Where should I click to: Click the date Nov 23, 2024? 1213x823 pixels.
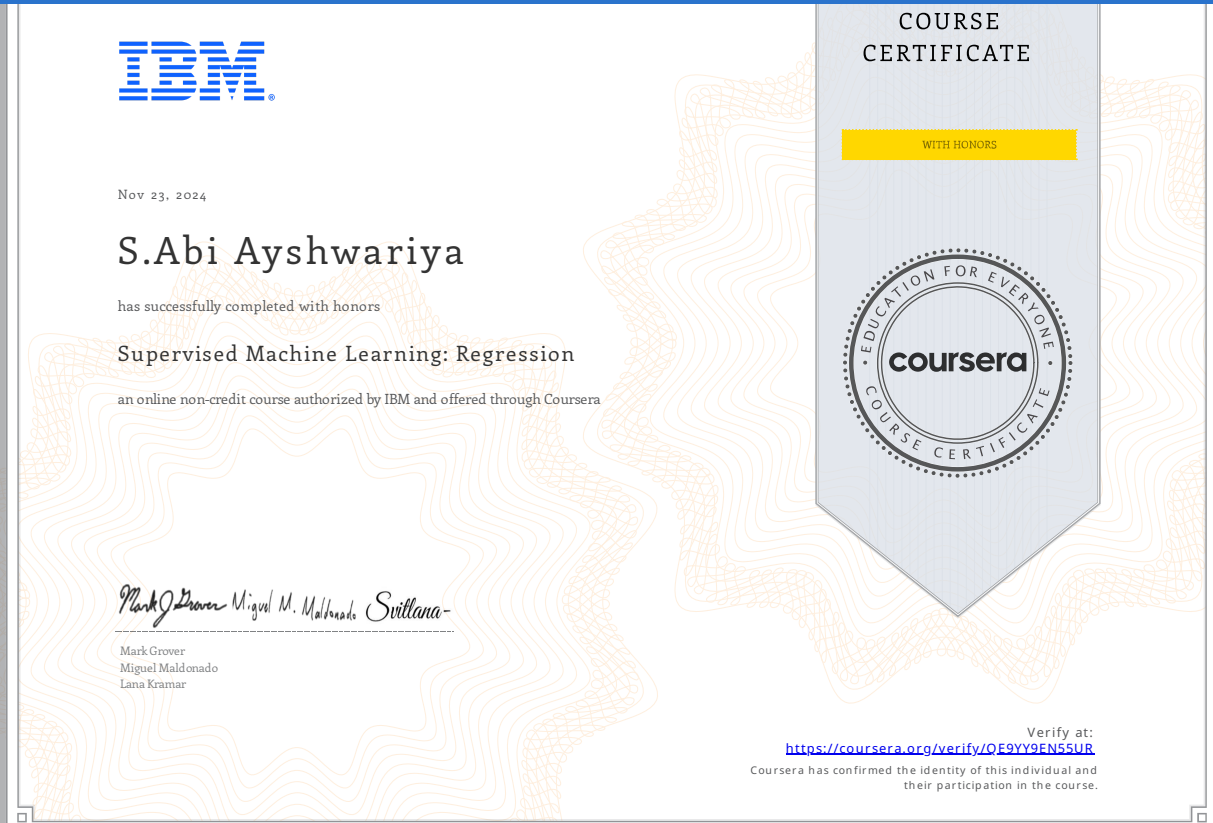point(162,195)
